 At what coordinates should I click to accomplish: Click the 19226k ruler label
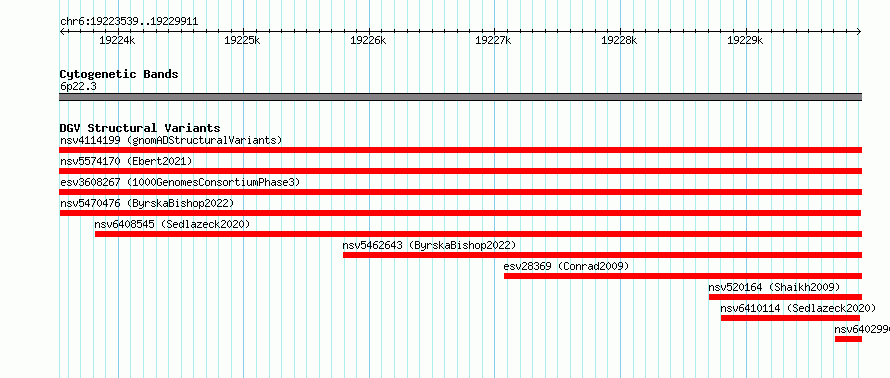(368, 40)
